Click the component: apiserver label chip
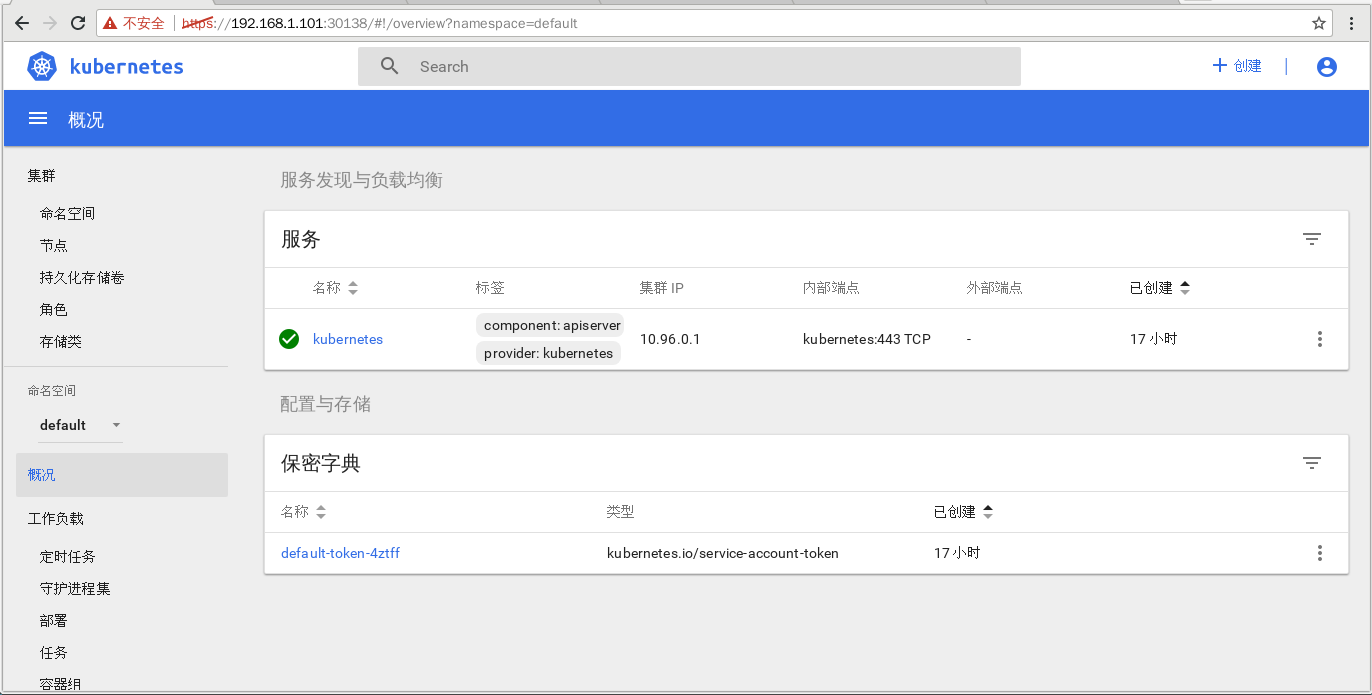1372x695 pixels. coord(549,325)
